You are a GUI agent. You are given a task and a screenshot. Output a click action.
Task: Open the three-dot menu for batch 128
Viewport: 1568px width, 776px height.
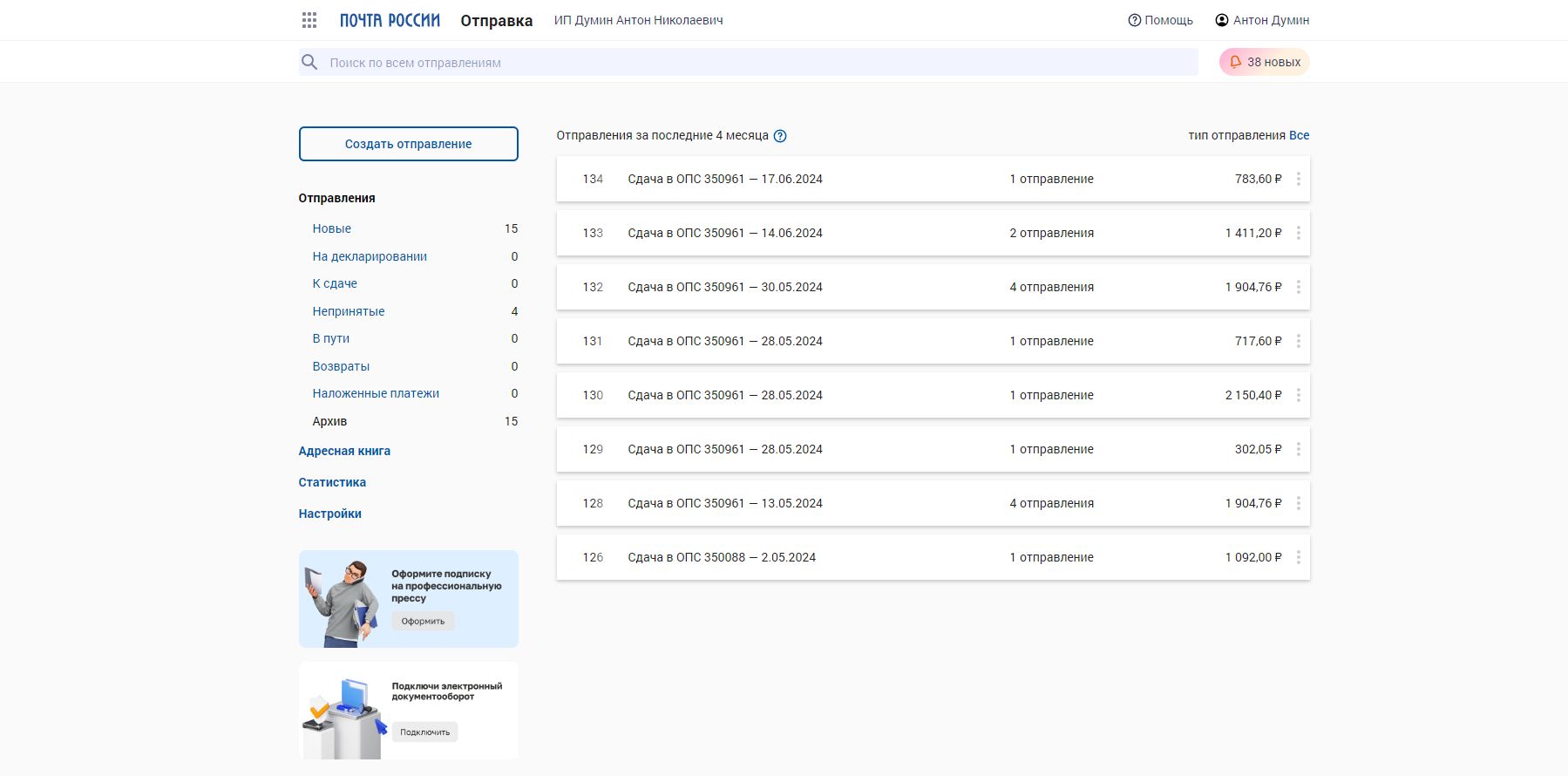[x=1298, y=503]
